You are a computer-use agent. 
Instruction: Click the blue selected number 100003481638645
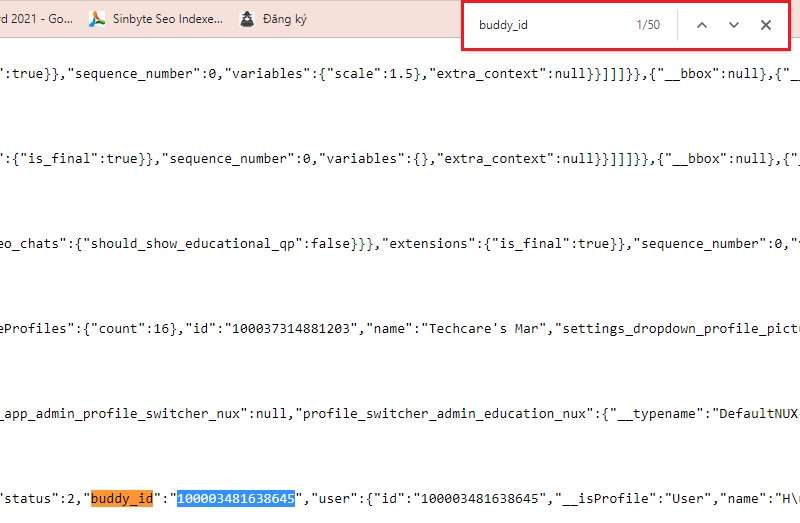[236, 498]
